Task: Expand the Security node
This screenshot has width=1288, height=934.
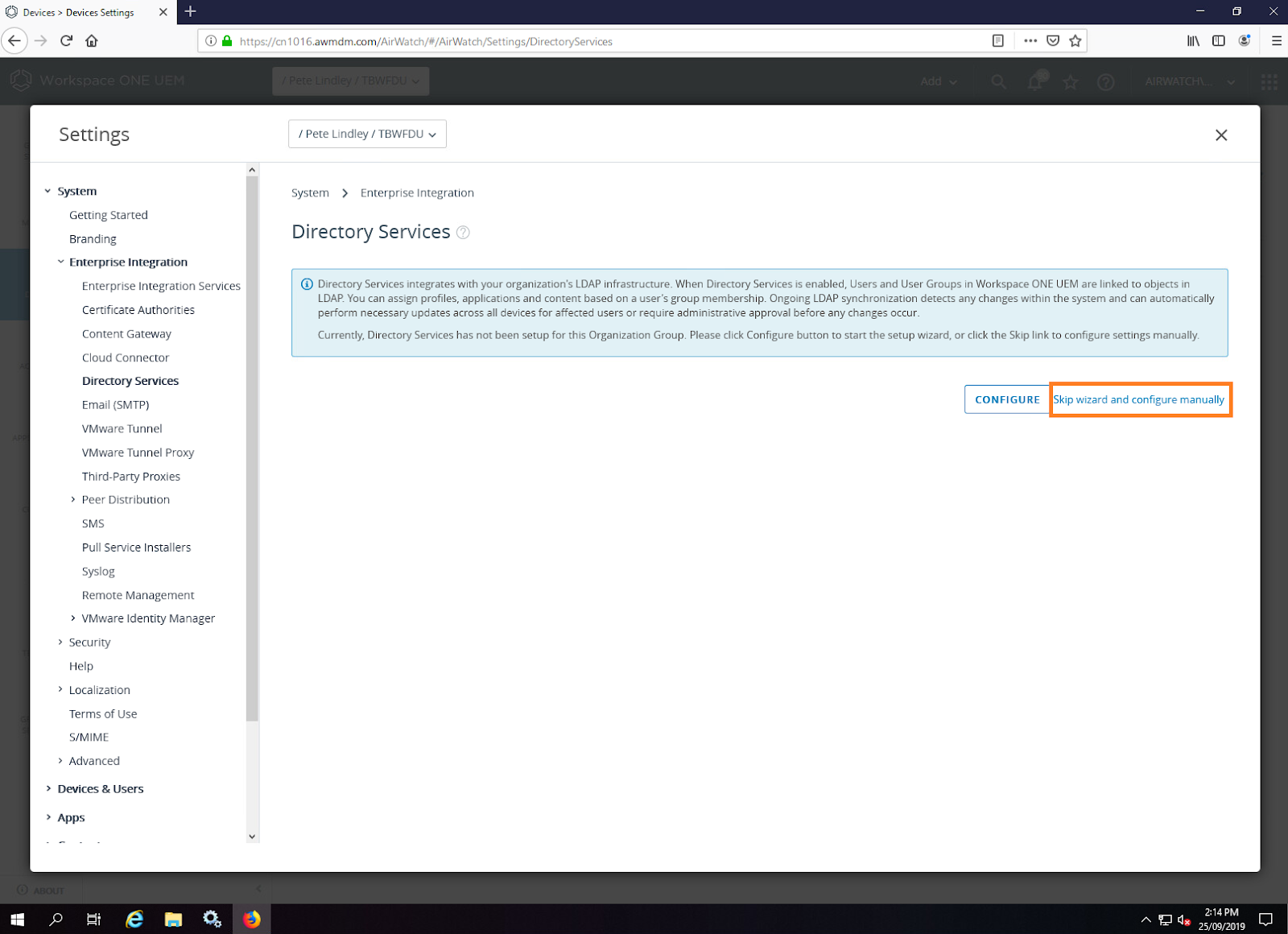Action: (x=60, y=642)
